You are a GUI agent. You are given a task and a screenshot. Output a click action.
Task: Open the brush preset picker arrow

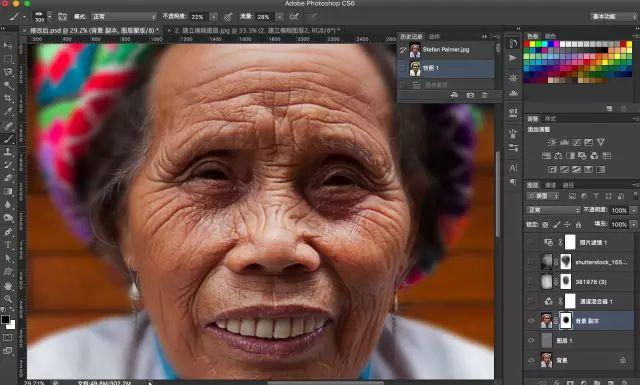click(49, 17)
